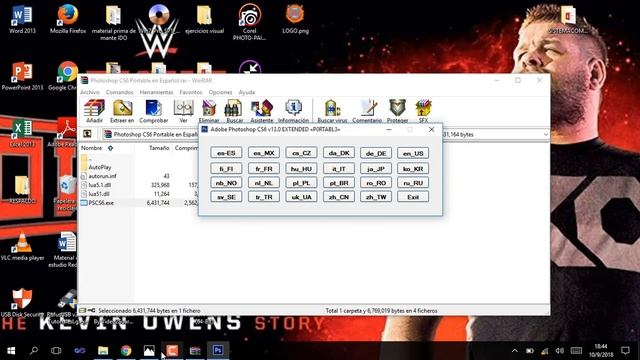Viewport: 640px width, 360px height.
Task: Click the Eliminar toolbar icon
Action: click(x=209, y=111)
